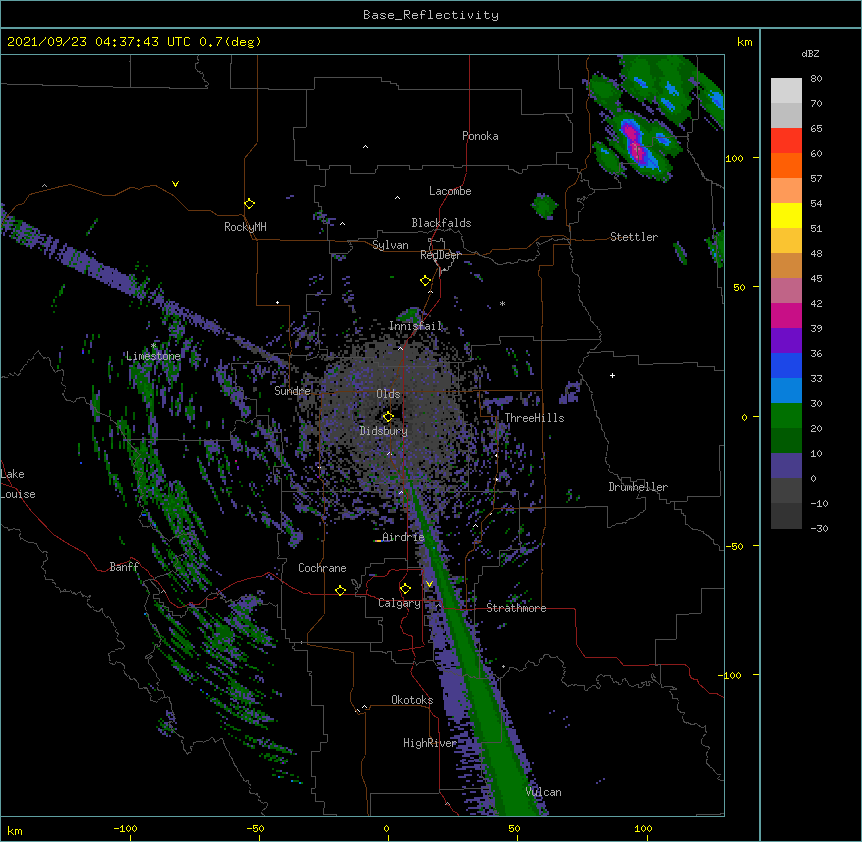
Task: Pick the yellow 51-54 dBZ legend swatch
Action: (x=786, y=215)
